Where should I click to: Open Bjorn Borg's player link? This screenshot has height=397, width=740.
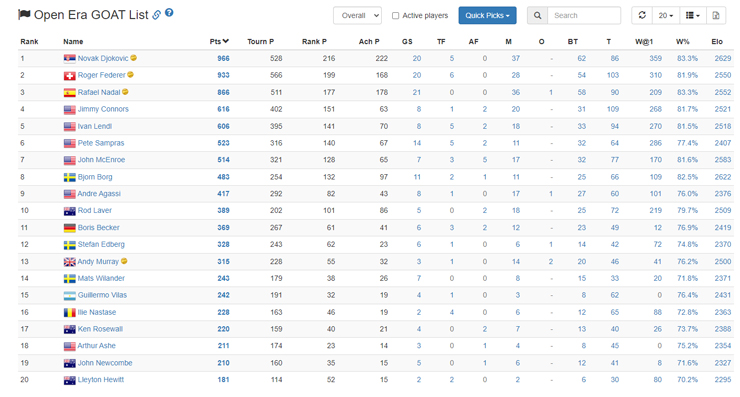[95, 177]
